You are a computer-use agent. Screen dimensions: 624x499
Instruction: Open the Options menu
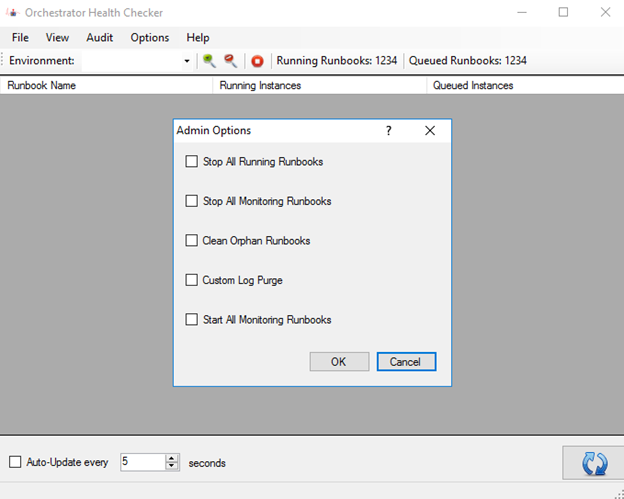click(150, 37)
